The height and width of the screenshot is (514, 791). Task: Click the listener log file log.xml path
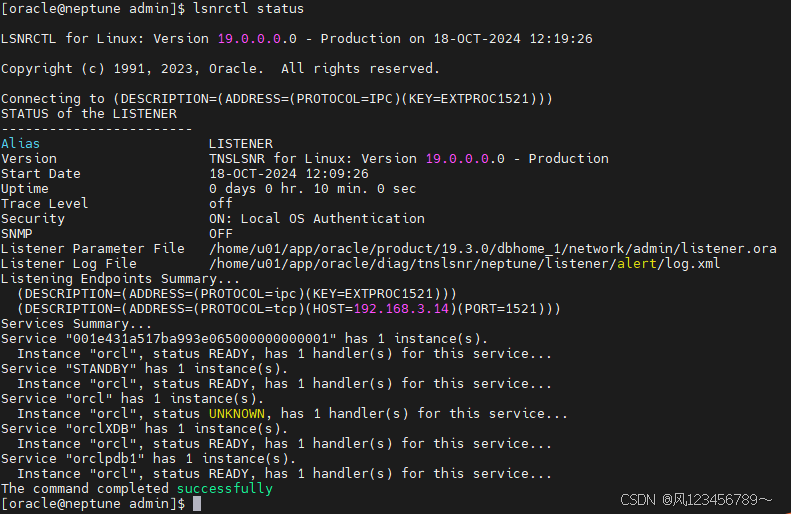[x=464, y=264]
